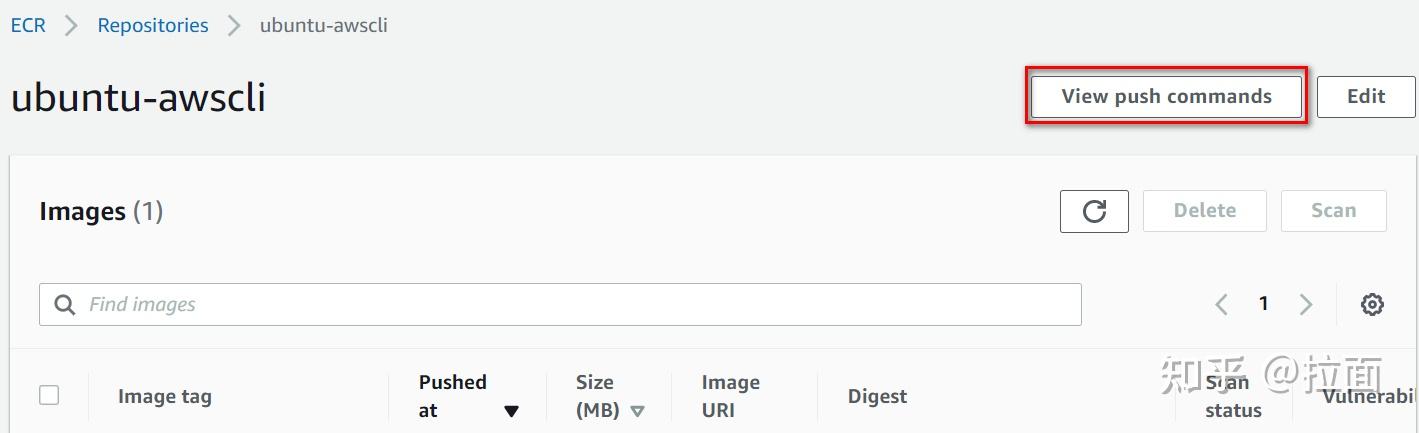Select page number 1
This screenshot has width=1419, height=433.
pyautogui.click(x=1263, y=304)
